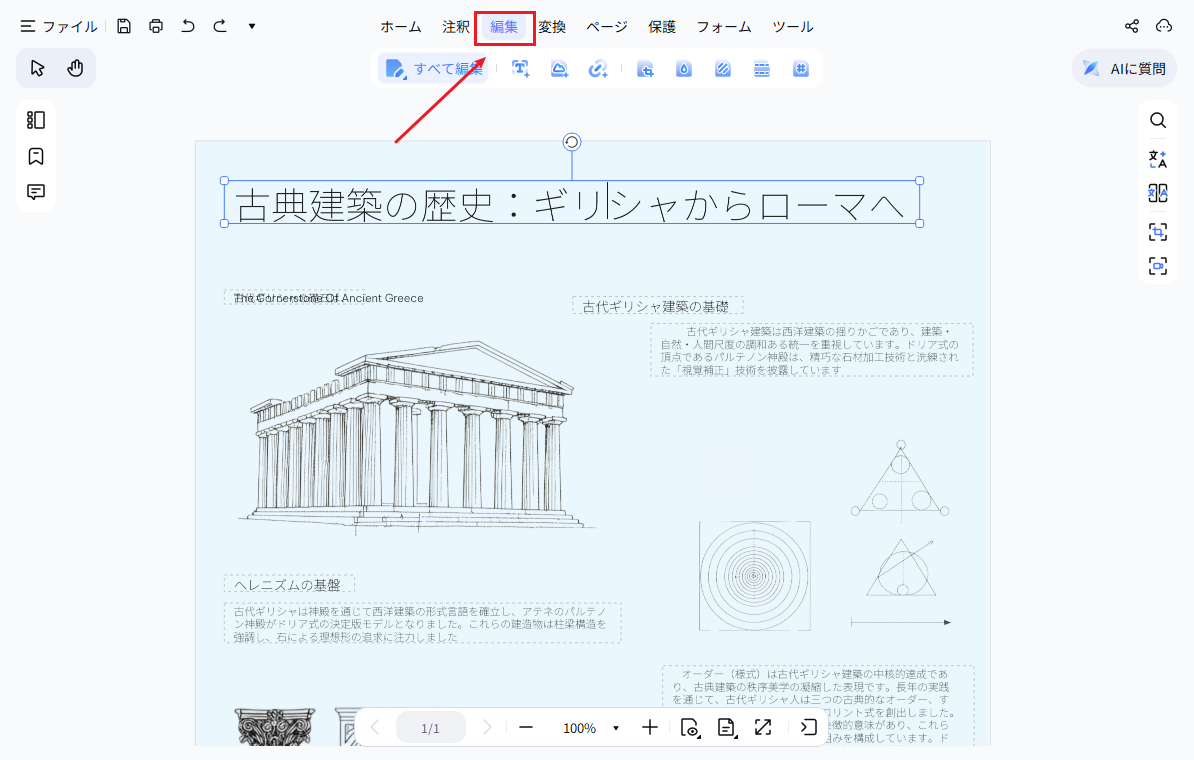Open the ページ tab
Image resolution: width=1194 pixels, height=760 pixels.
tap(607, 27)
